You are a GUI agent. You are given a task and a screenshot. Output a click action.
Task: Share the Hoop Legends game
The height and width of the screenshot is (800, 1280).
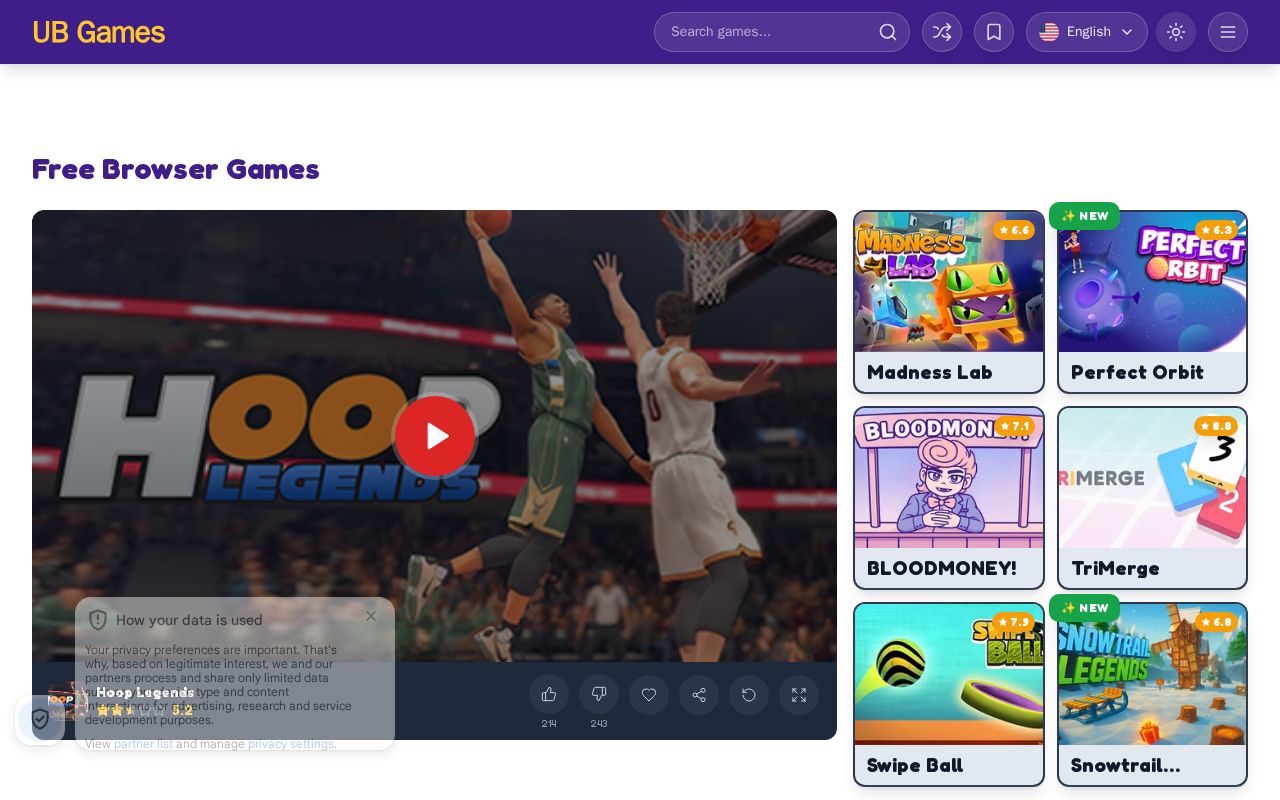pos(699,695)
